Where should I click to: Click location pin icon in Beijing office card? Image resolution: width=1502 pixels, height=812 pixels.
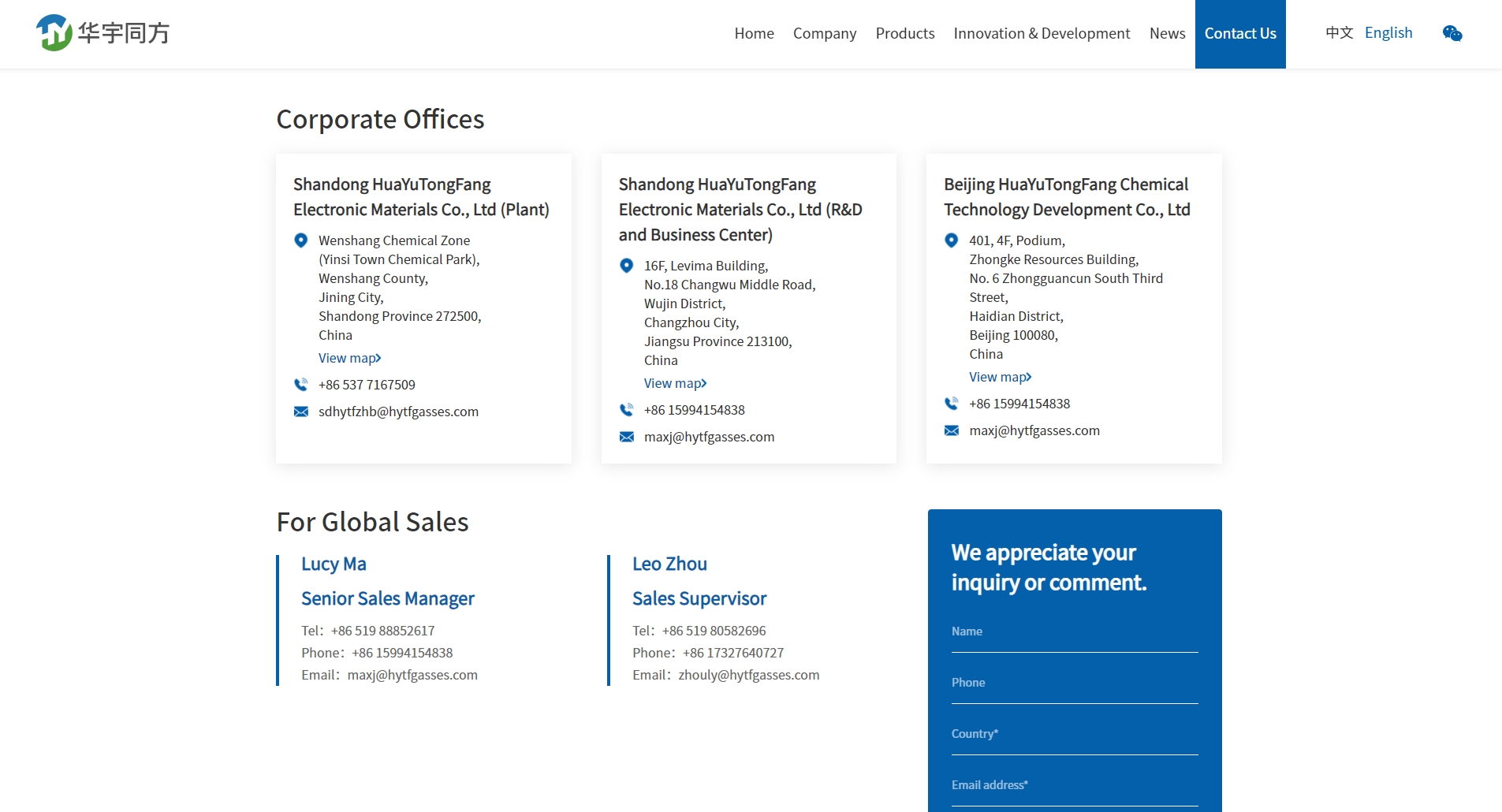(952, 240)
